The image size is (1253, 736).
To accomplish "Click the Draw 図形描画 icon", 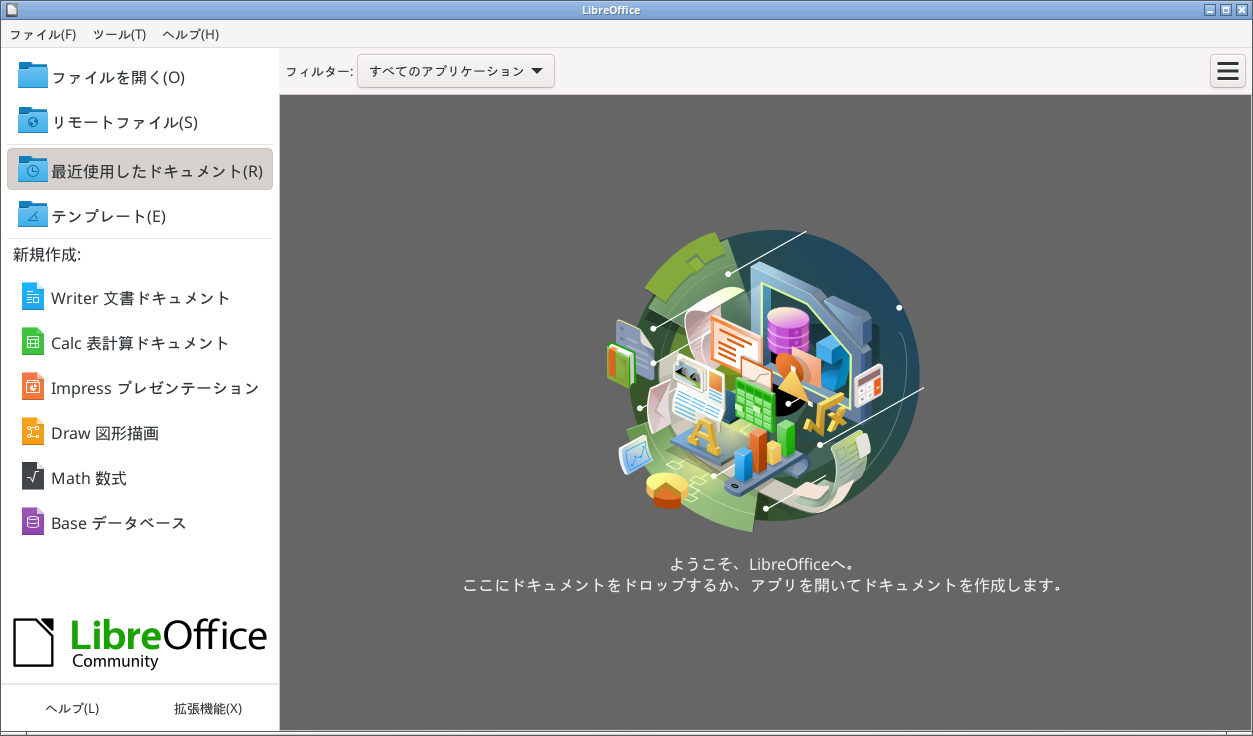I will tap(33, 432).
